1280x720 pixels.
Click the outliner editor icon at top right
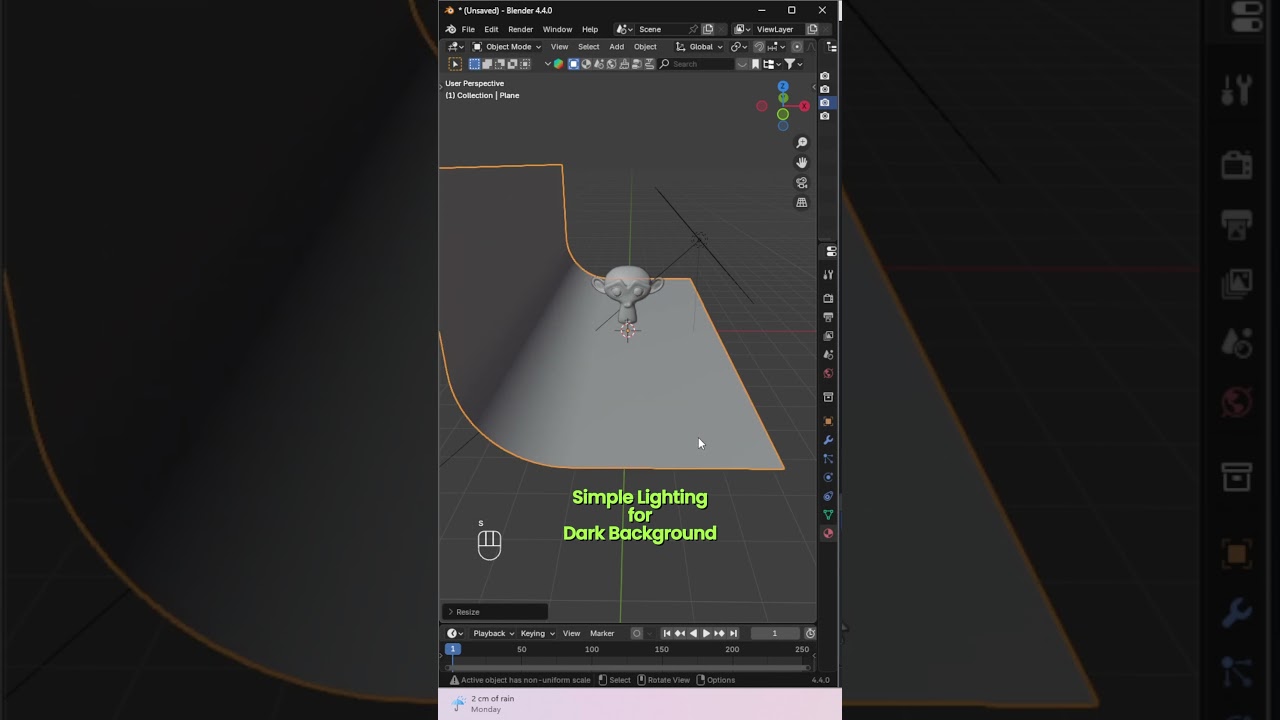pos(831,47)
